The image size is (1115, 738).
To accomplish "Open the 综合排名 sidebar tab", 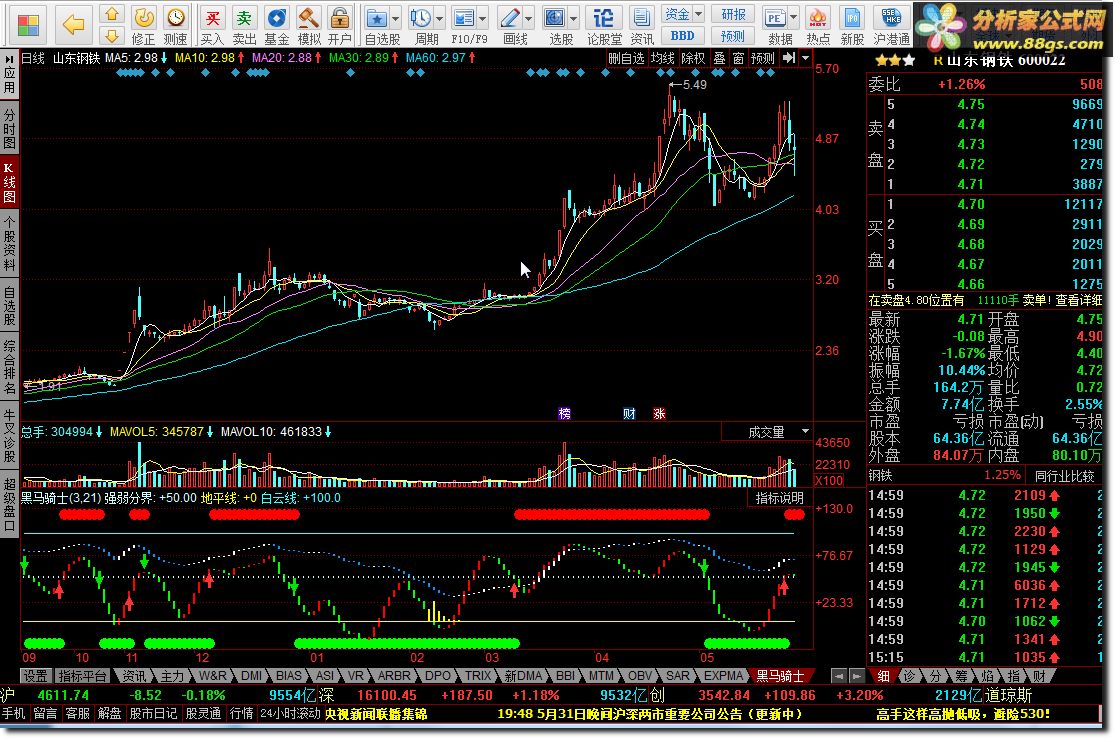I will point(9,367).
